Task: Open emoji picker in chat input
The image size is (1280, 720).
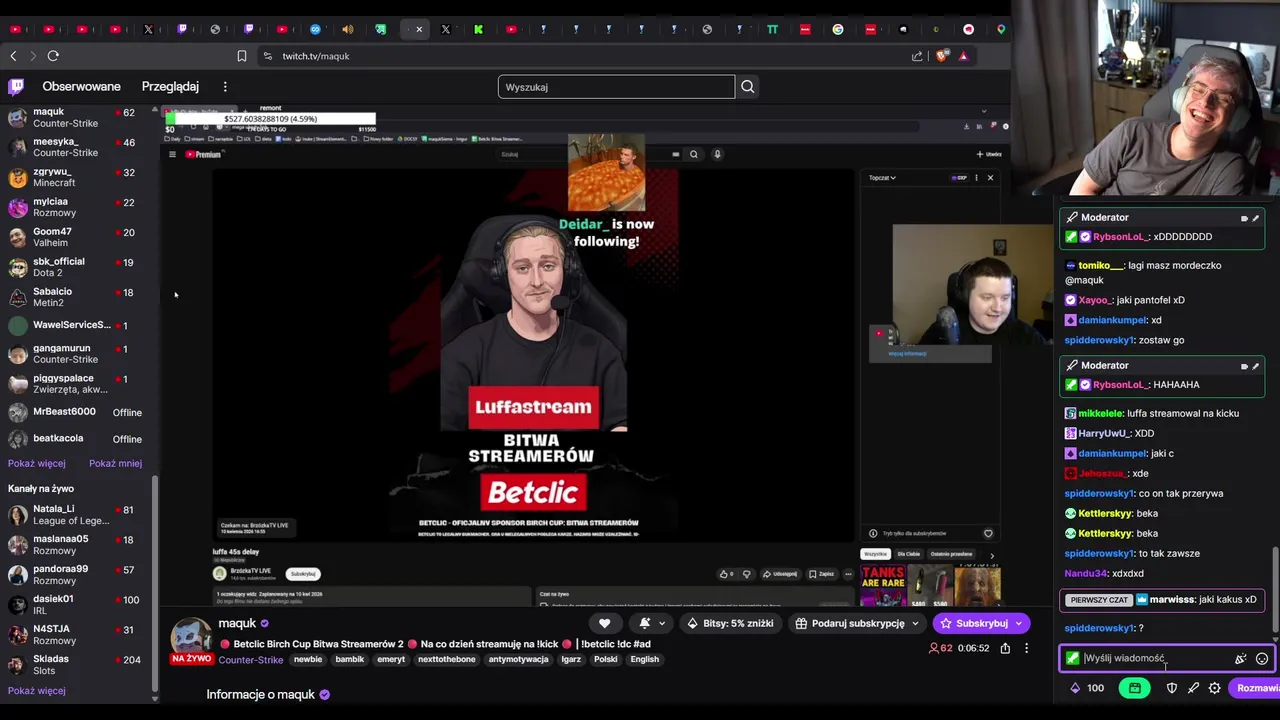Action: 1262,659
